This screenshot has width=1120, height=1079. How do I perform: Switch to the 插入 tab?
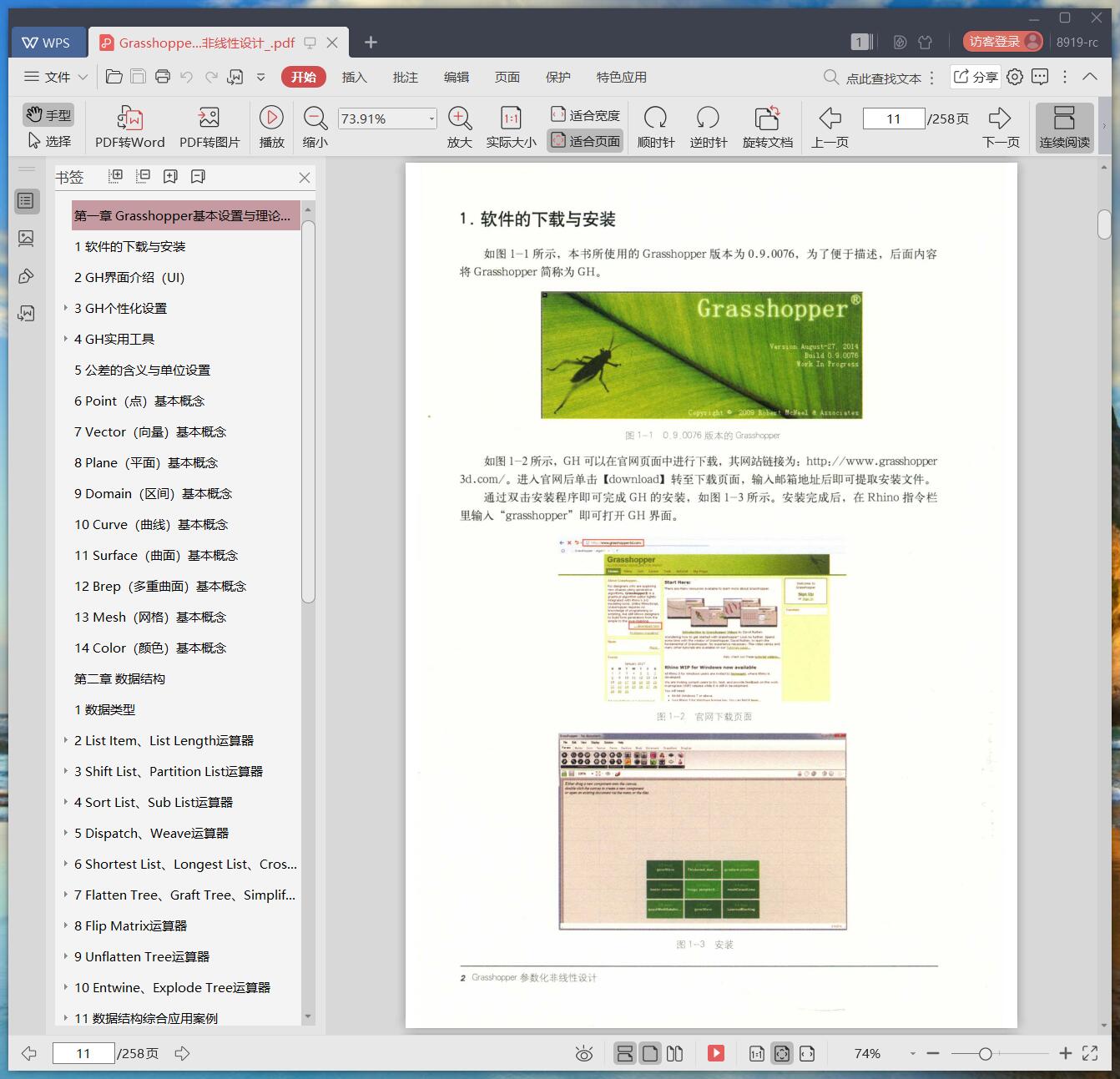(x=354, y=77)
